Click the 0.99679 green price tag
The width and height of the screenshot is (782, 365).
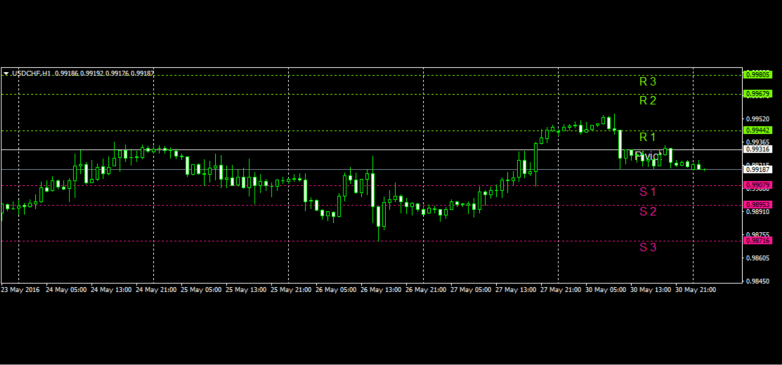click(758, 94)
